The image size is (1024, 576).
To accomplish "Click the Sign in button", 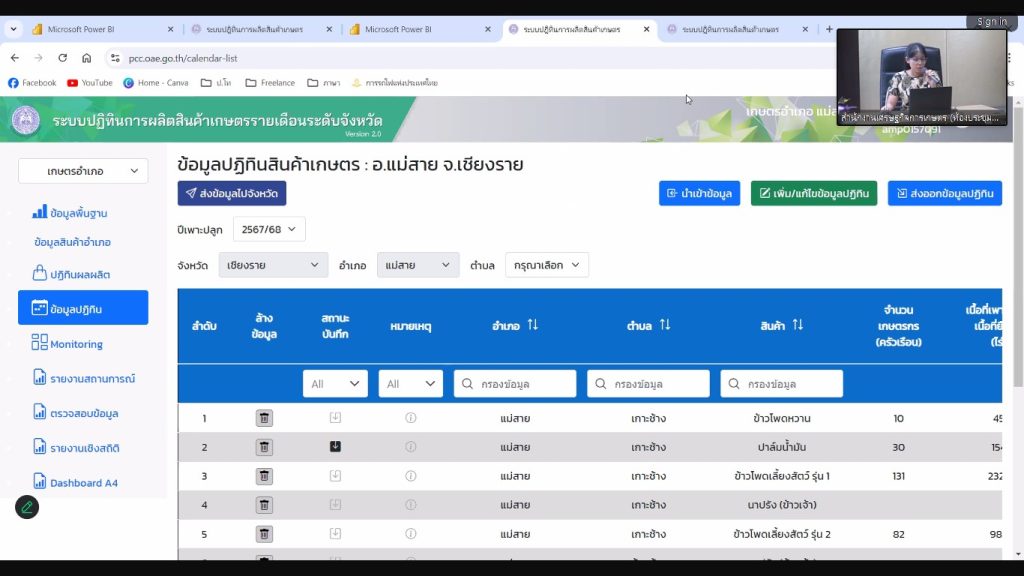I will click(991, 22).
